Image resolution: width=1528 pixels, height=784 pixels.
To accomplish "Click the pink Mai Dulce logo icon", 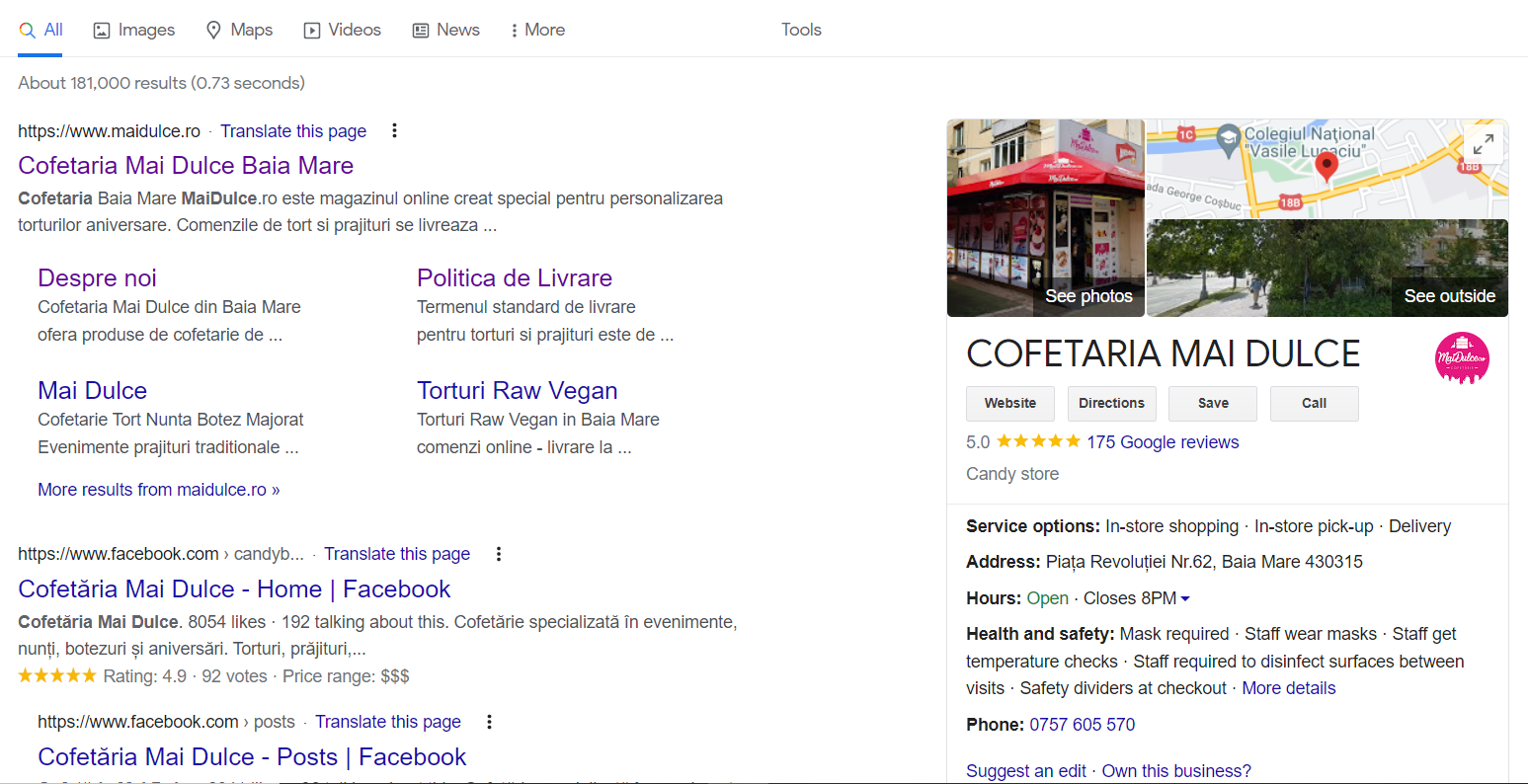I will coord(1462,358).
